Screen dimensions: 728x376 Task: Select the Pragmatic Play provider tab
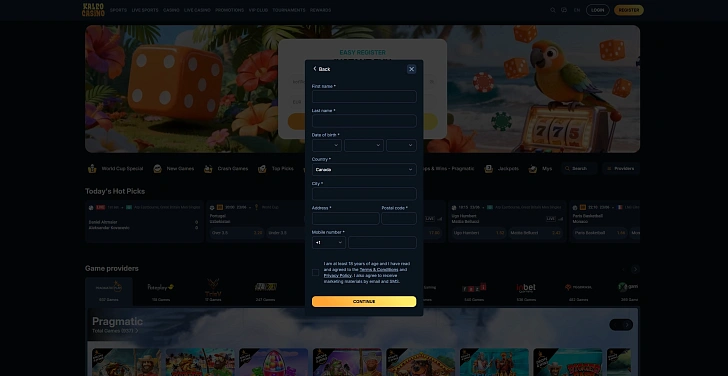[x=109, y=291]
